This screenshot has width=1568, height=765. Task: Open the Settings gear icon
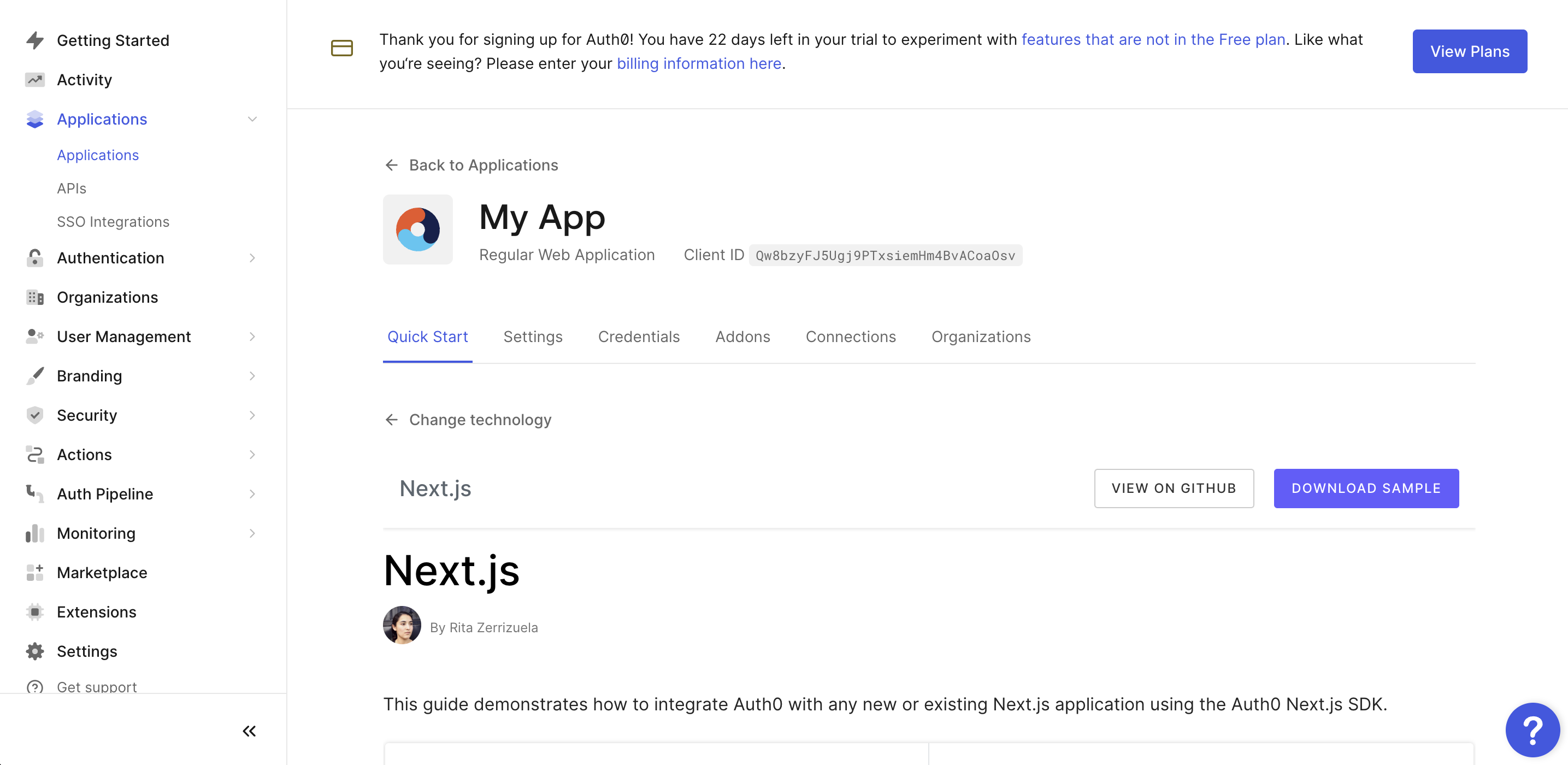tap(35, 651)
